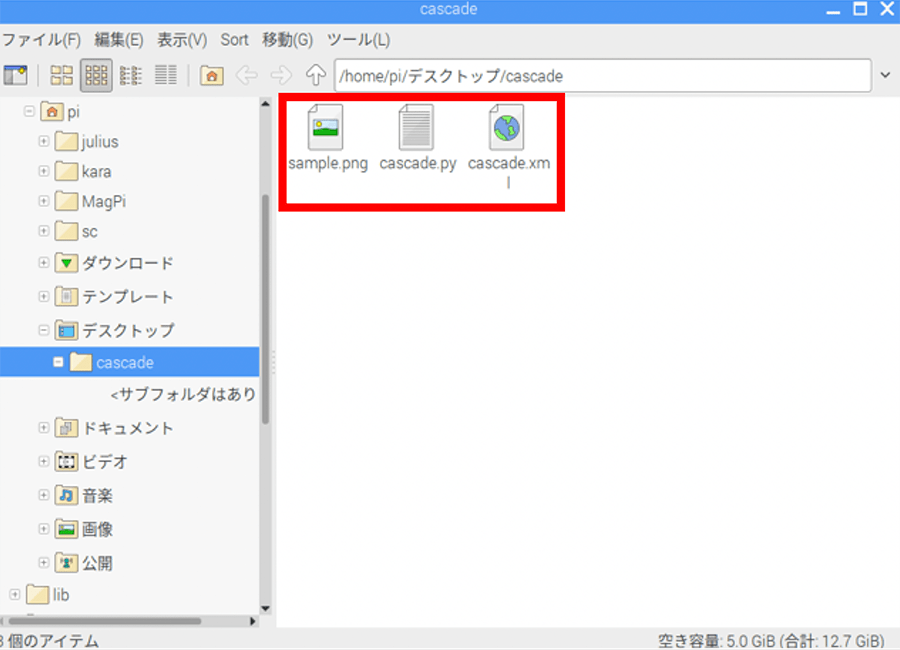Open the Sort menu
Image resolution: width=900 pixels, height=650 pixels.
(234, 40)
